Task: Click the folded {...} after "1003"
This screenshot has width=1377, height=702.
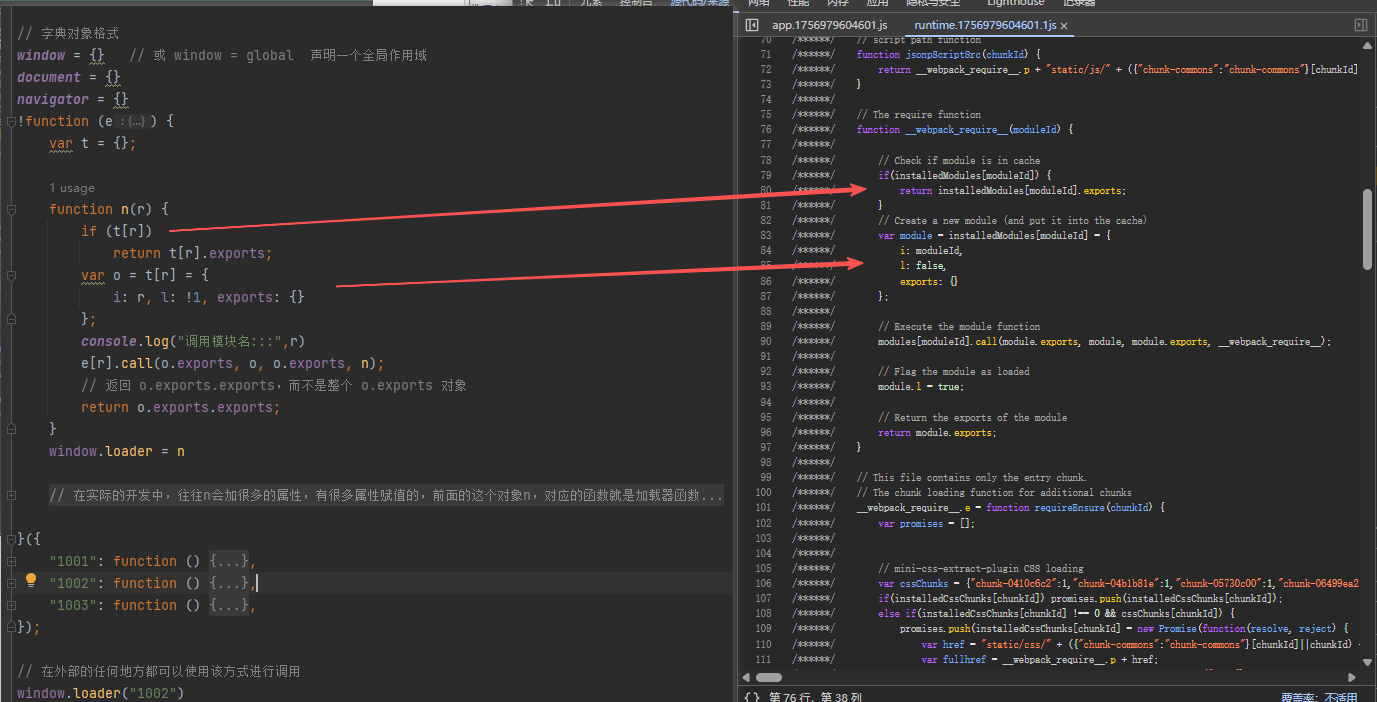Action: pos(229,605)
